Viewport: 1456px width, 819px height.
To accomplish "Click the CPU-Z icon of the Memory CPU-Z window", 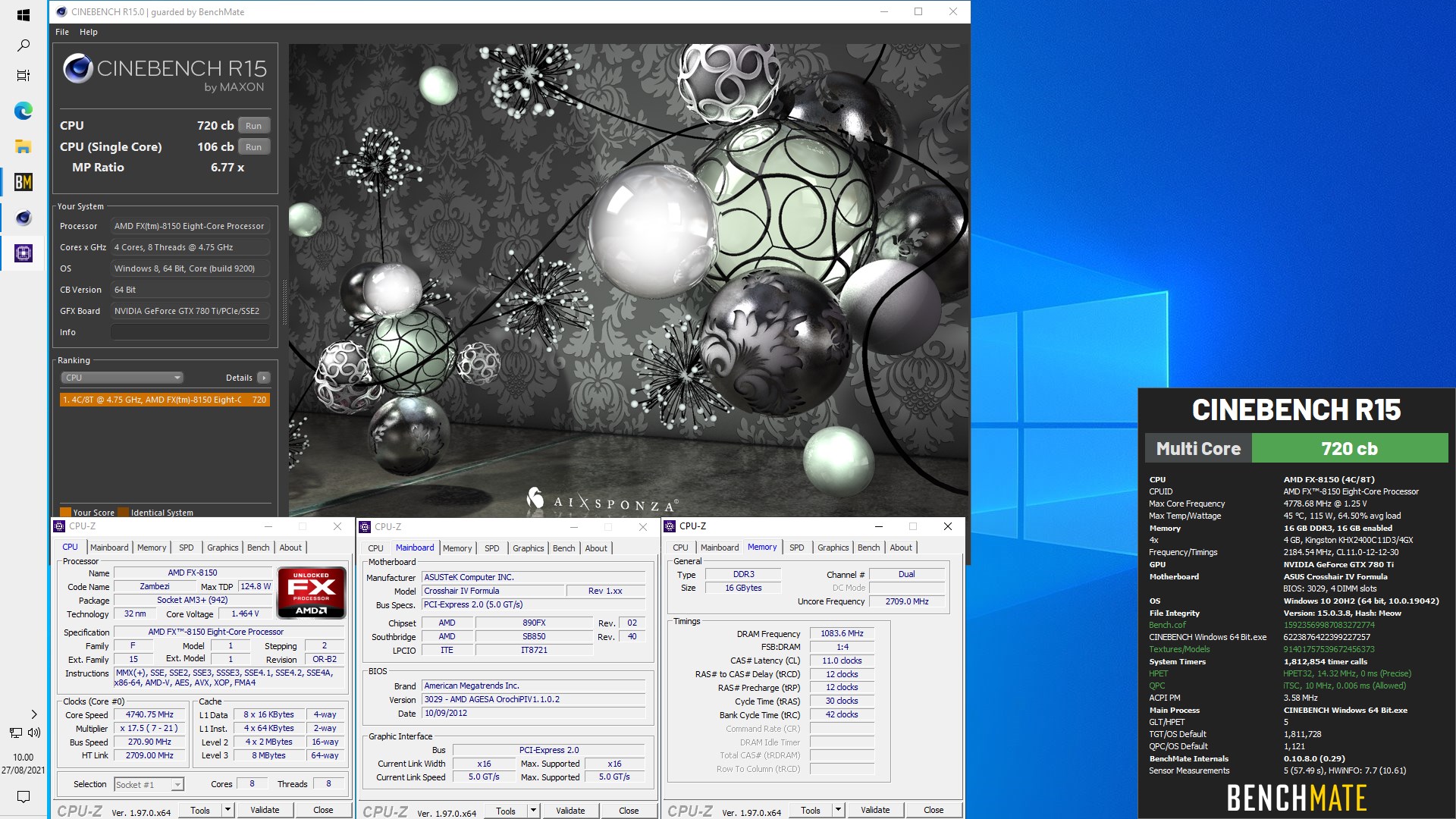I will [x=670, y=526].
